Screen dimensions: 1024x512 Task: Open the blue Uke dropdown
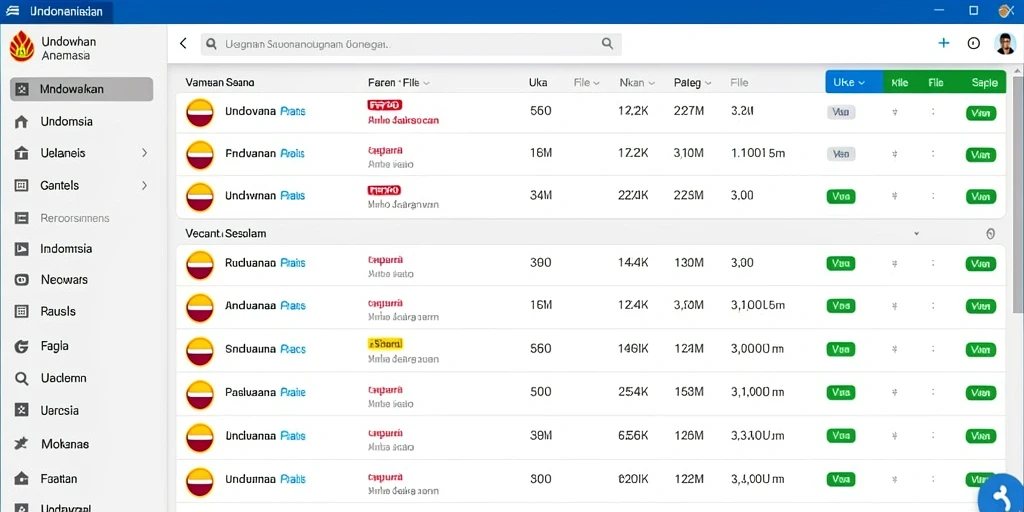[x=854, y=82]
